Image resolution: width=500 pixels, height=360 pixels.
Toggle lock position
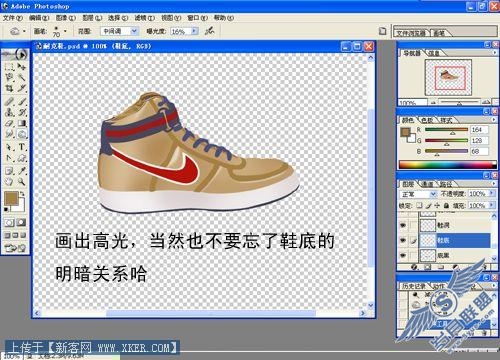tap(437, 206)
